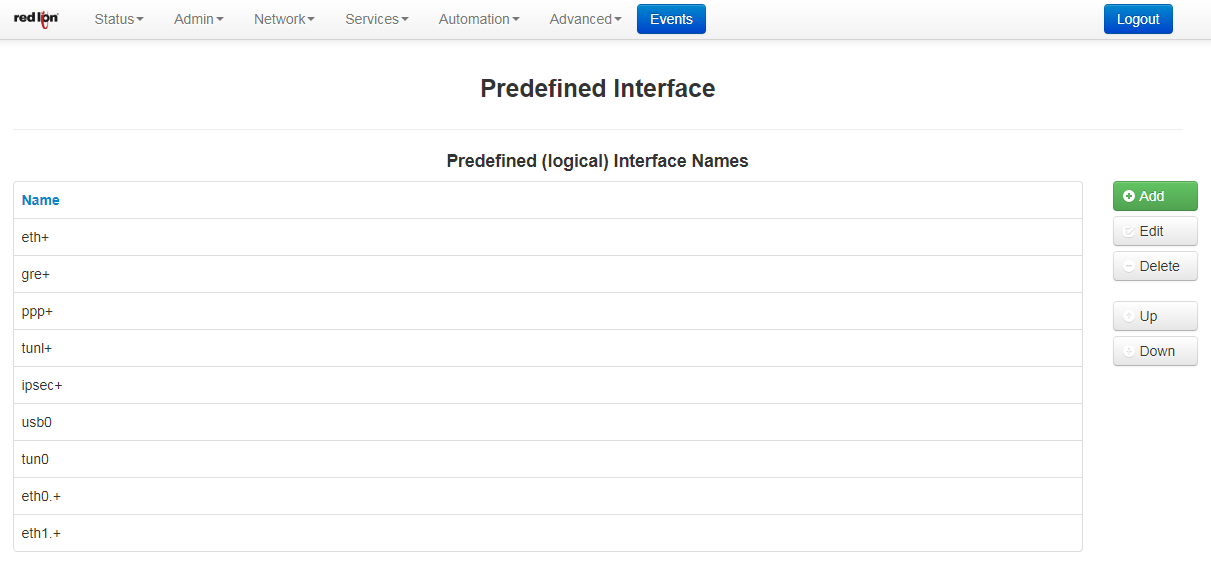Open the Services menu
Image resolution: width=1211 pixels, height=578 pixels.
[377, 19]
